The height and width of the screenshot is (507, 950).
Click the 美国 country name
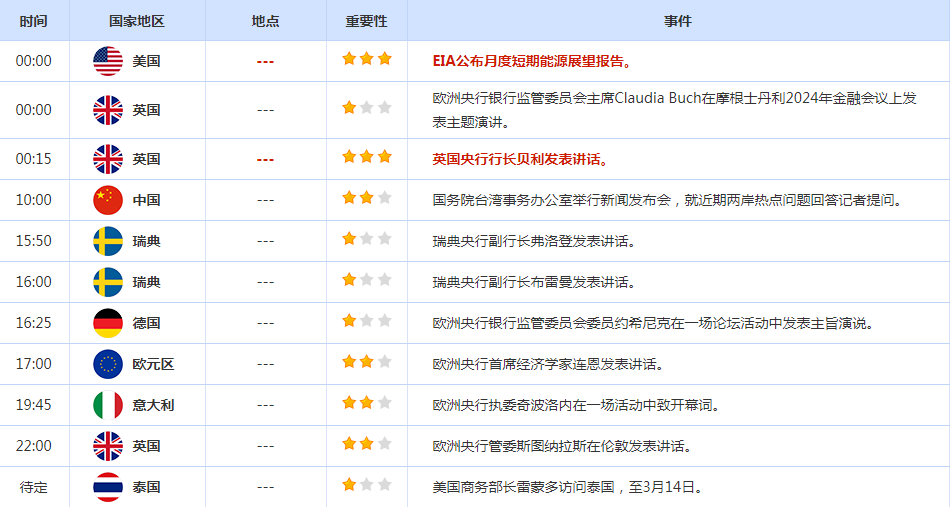[147, 61]
